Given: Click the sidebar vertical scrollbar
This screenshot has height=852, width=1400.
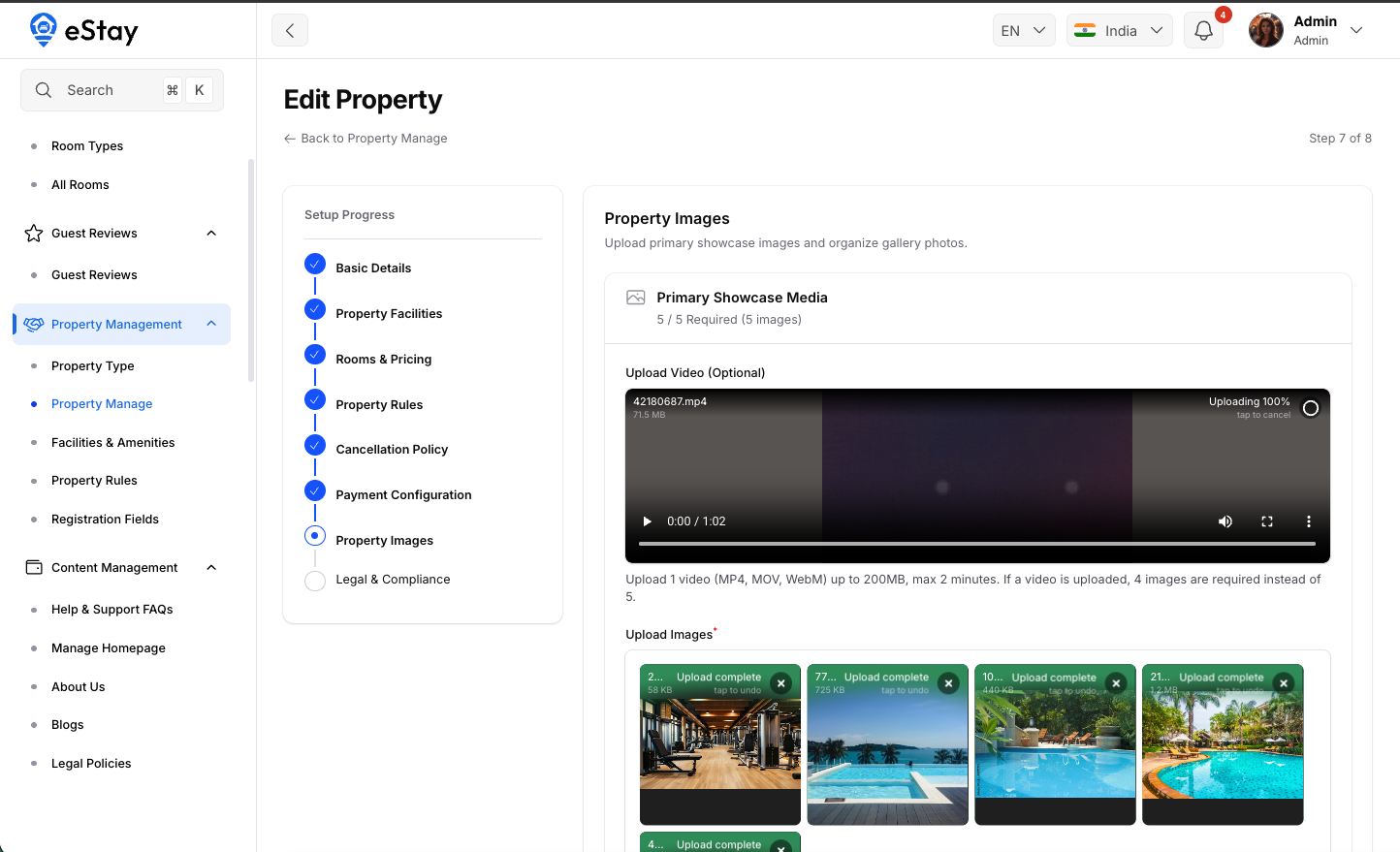Looking at the screenshot, I should coord(251,270).
